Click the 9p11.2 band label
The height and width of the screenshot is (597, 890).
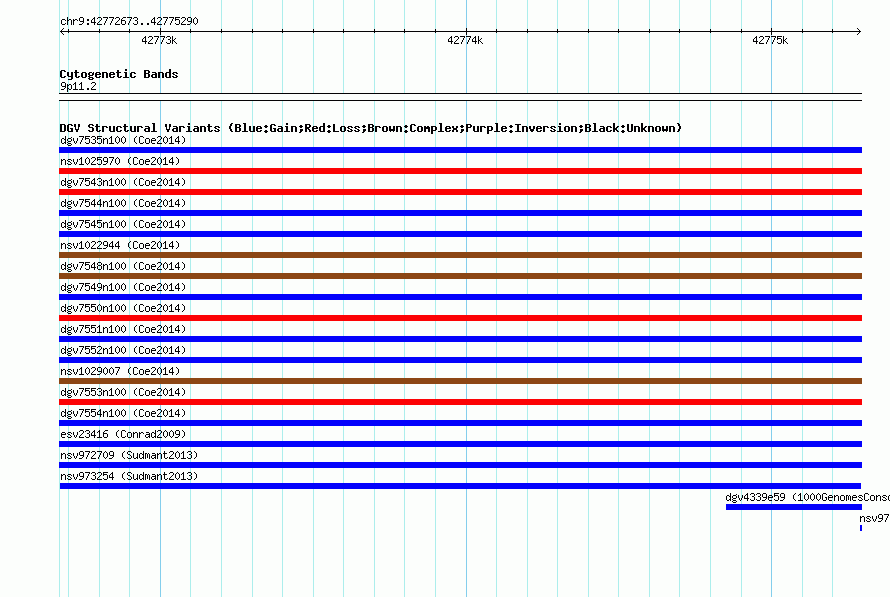78,86
